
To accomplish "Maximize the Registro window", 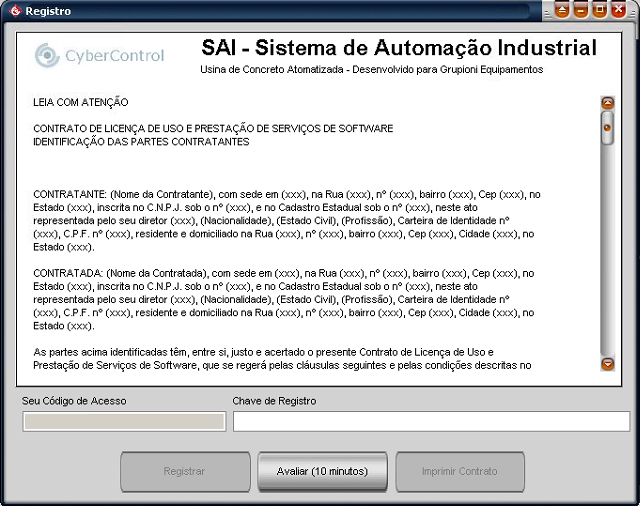I will click(x=600, y=11).
